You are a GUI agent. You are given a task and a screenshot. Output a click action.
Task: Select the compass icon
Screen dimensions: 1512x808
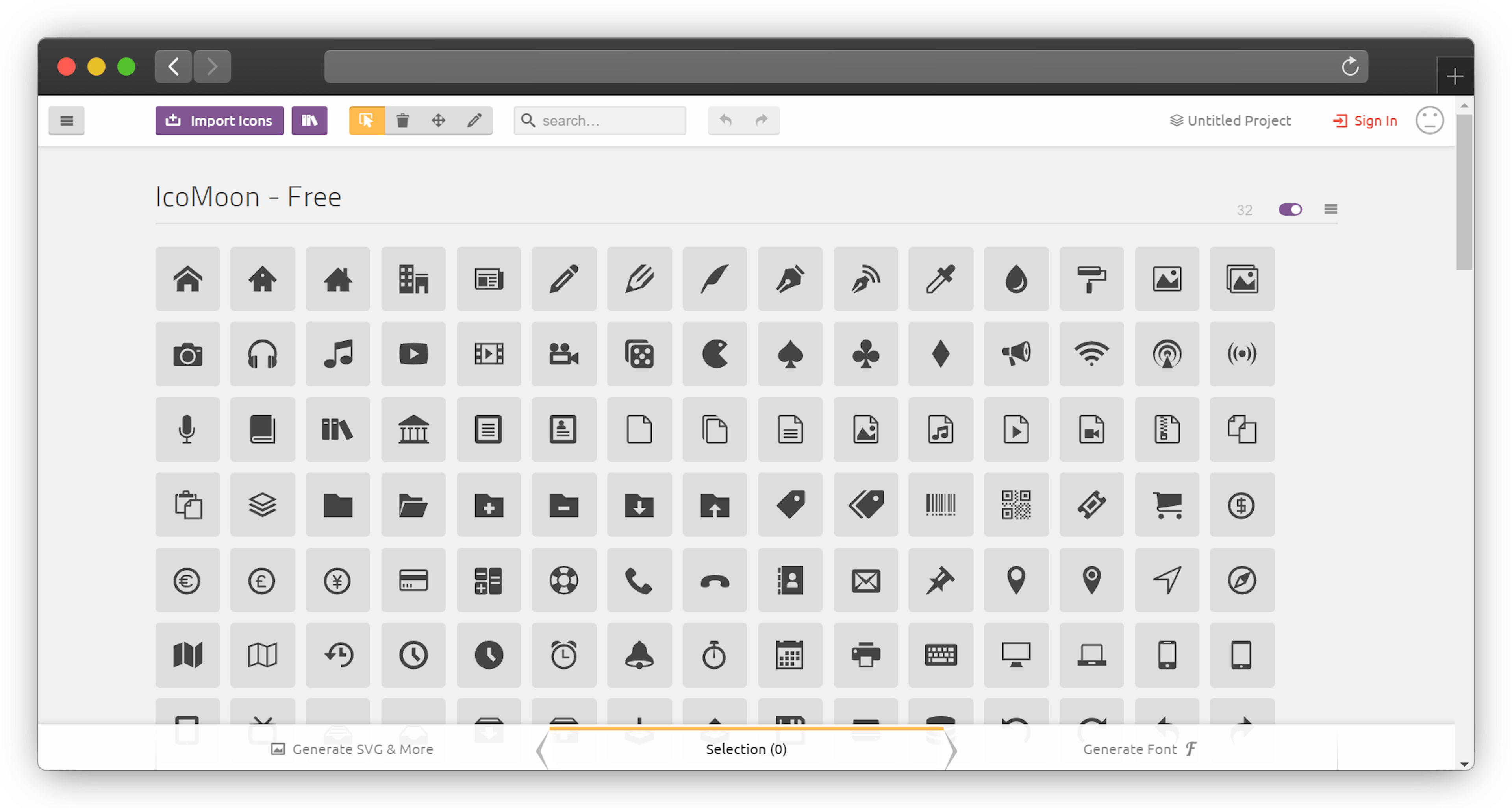(1242, 581)
